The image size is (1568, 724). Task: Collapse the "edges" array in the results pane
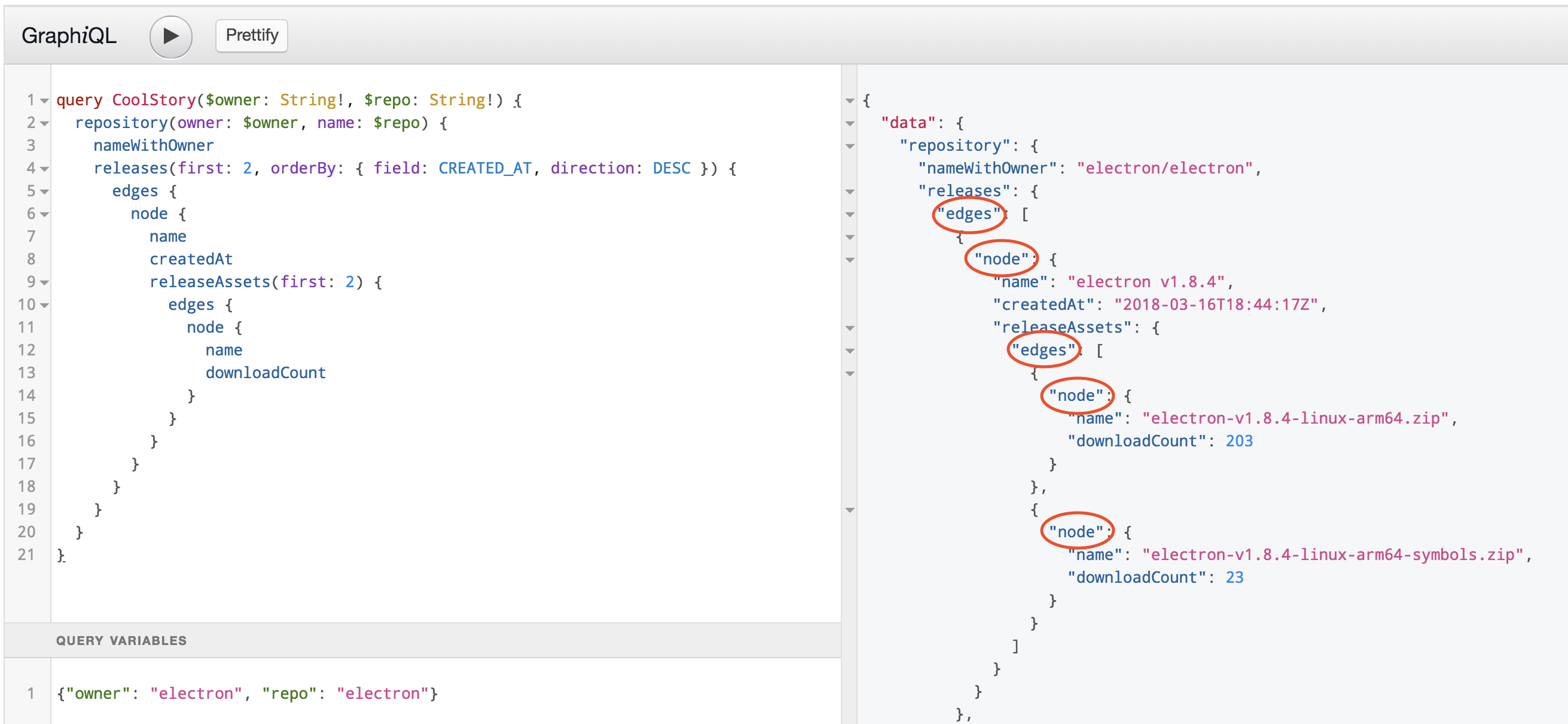(849, 214)
